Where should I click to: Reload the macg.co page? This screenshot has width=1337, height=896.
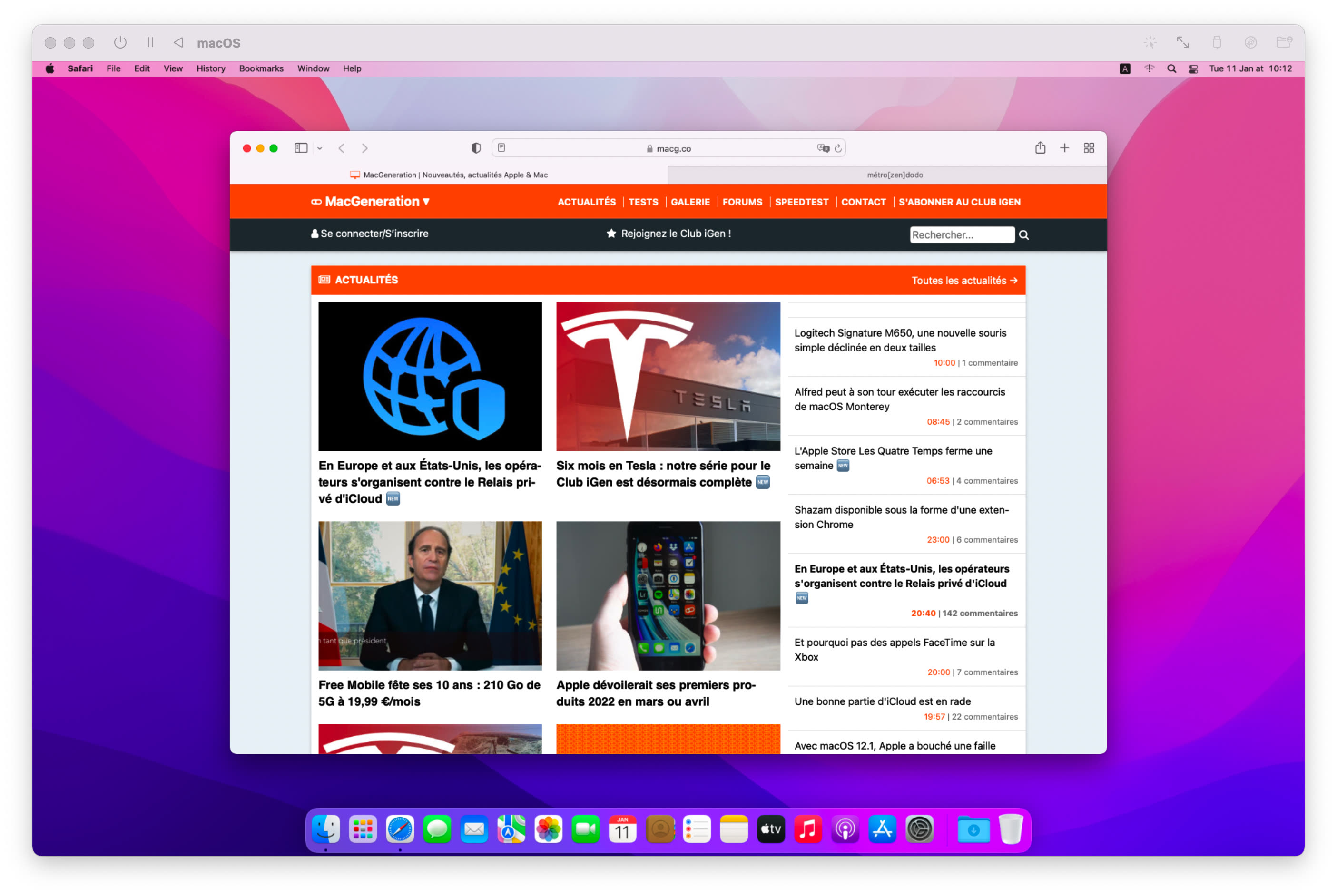(x=838, y=148)
